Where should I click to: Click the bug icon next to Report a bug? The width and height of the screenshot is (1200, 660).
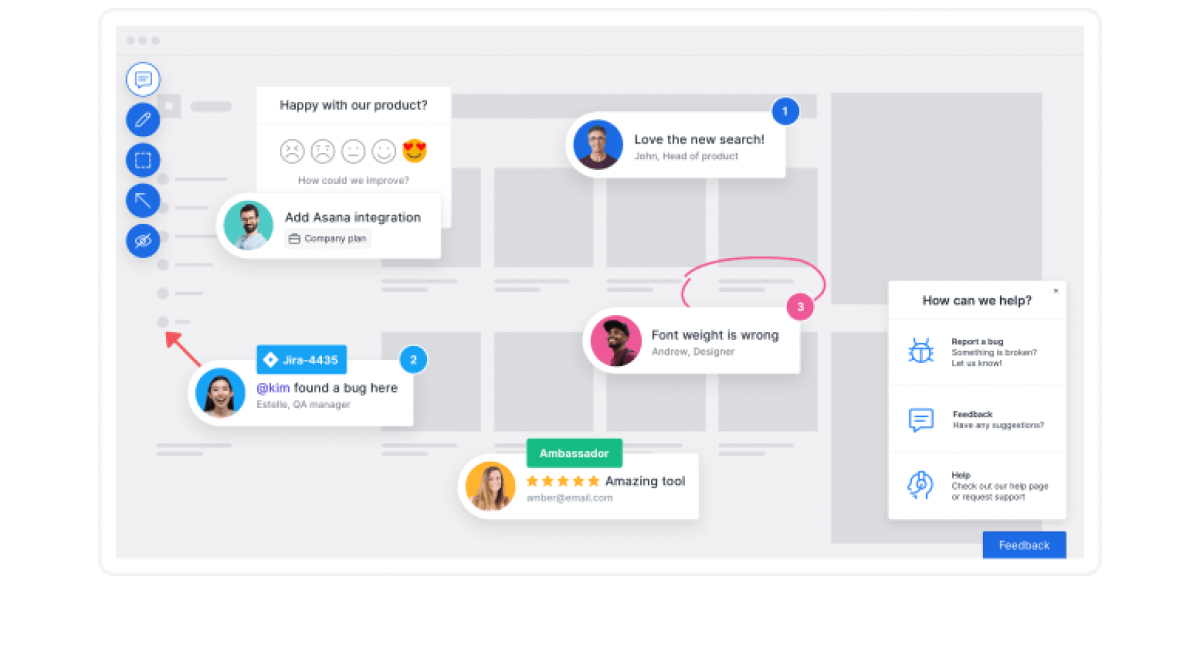920,351
